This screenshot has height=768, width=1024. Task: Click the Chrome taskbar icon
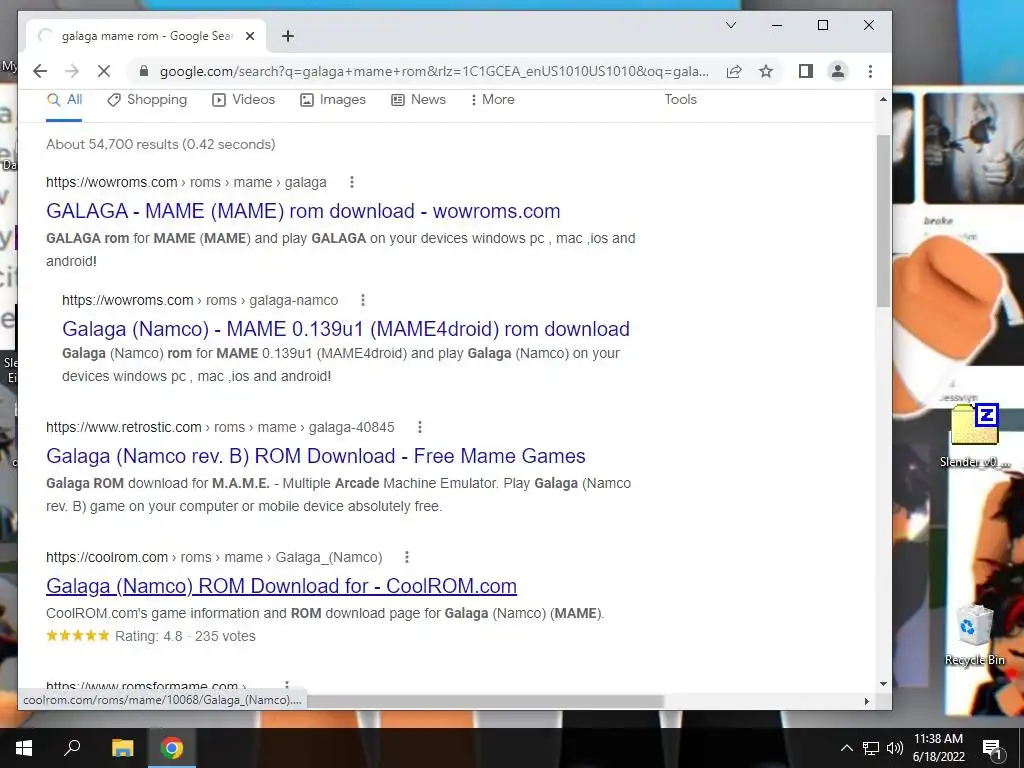172,748
